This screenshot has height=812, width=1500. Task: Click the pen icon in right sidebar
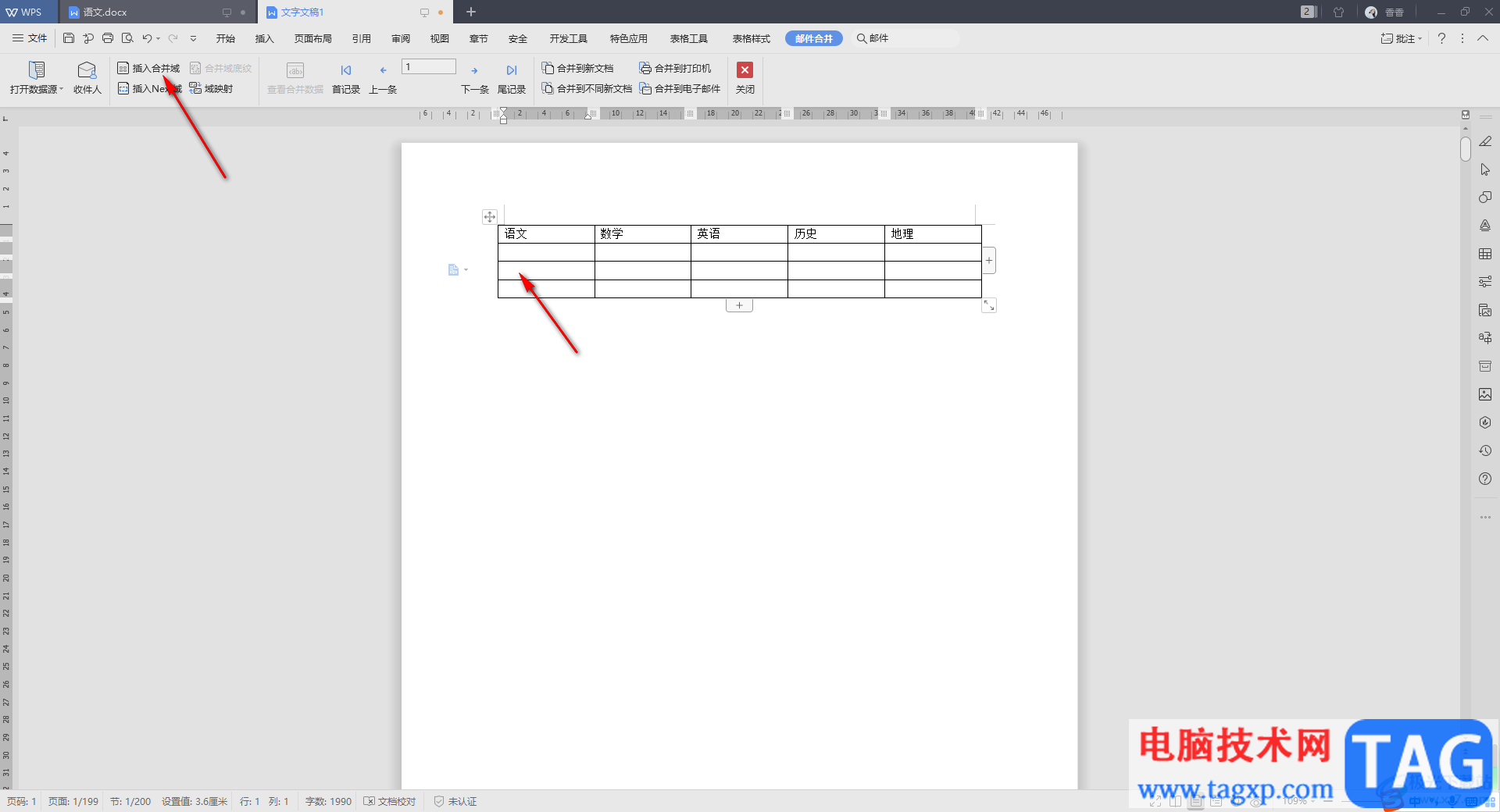tap(1485, 141)
